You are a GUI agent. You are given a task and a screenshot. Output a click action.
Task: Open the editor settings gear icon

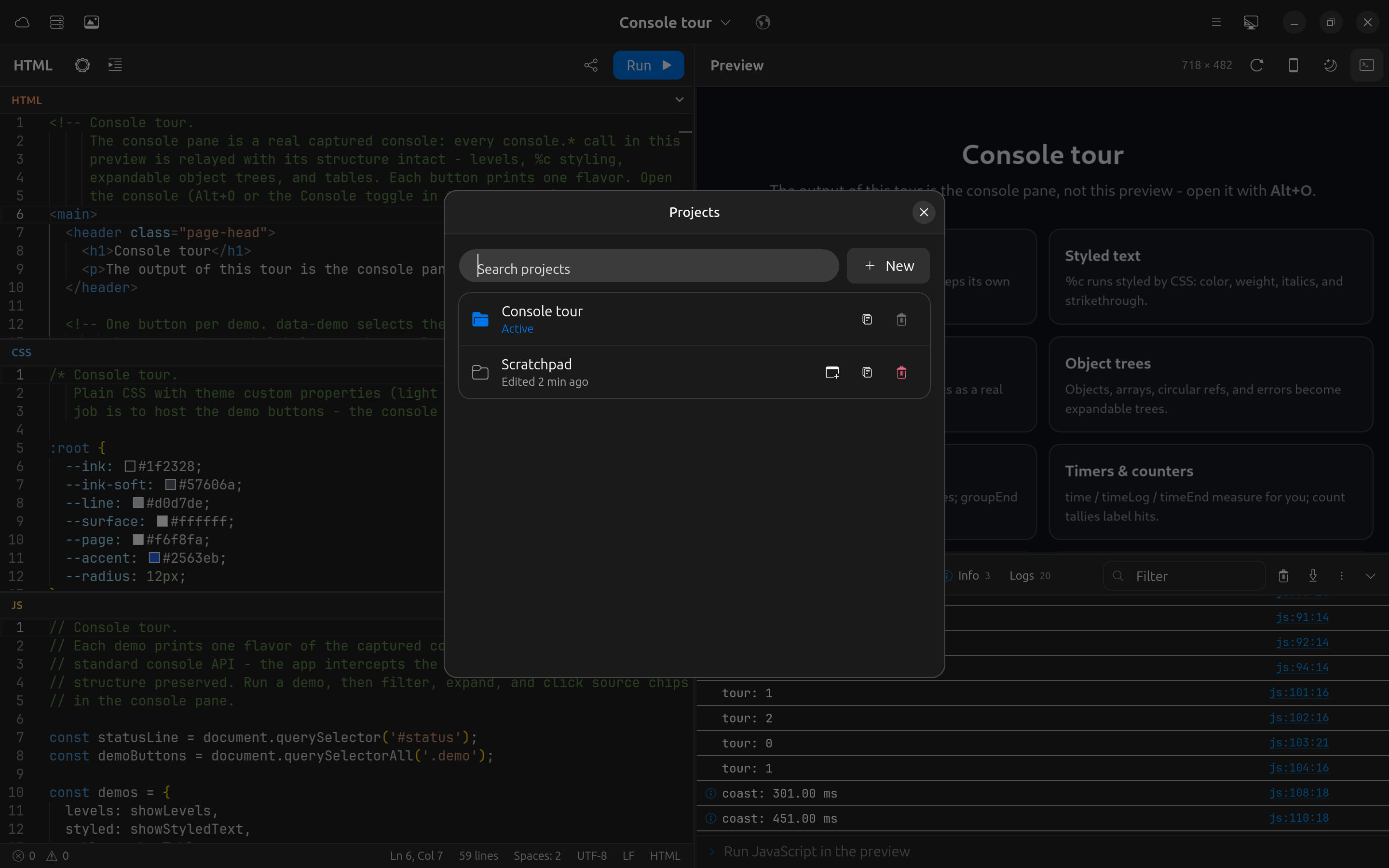[x=82, y=65]
